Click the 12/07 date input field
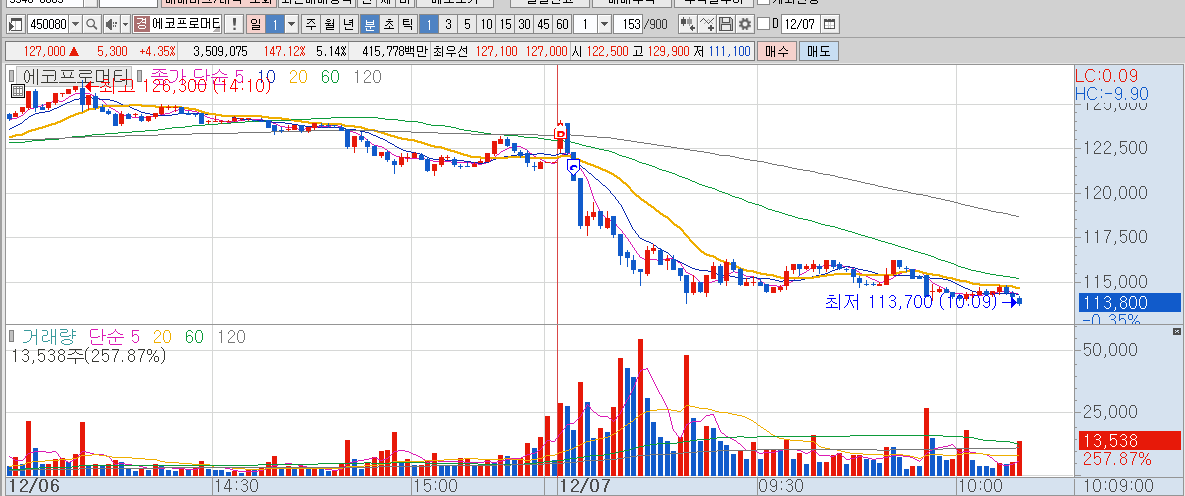The width and height of the screenshot is (1185, 496). coord(801,24)
